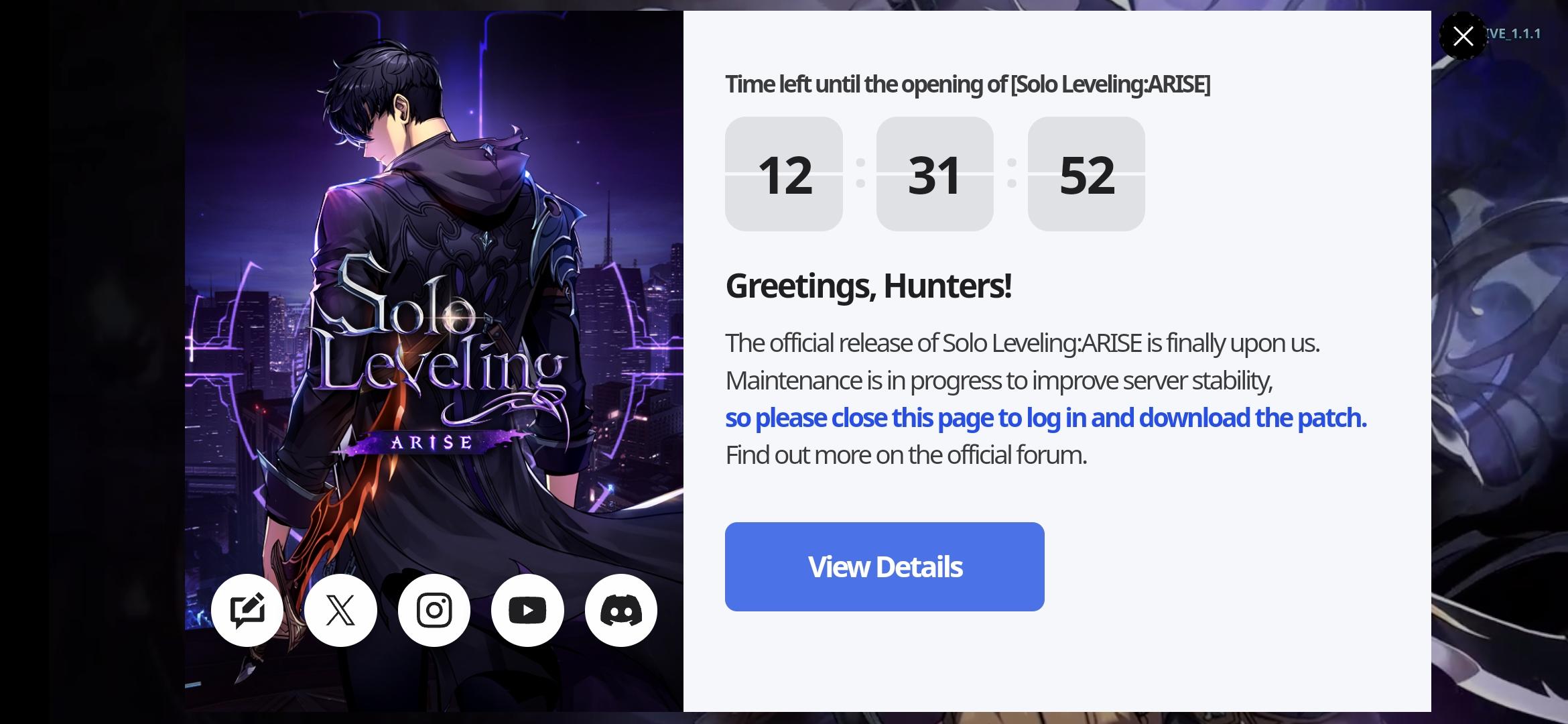Image resolution: width=1568 pixels, height=724 pixels.
Task: Click the Solo Leveling logo title art
Action: pos(442,335)
